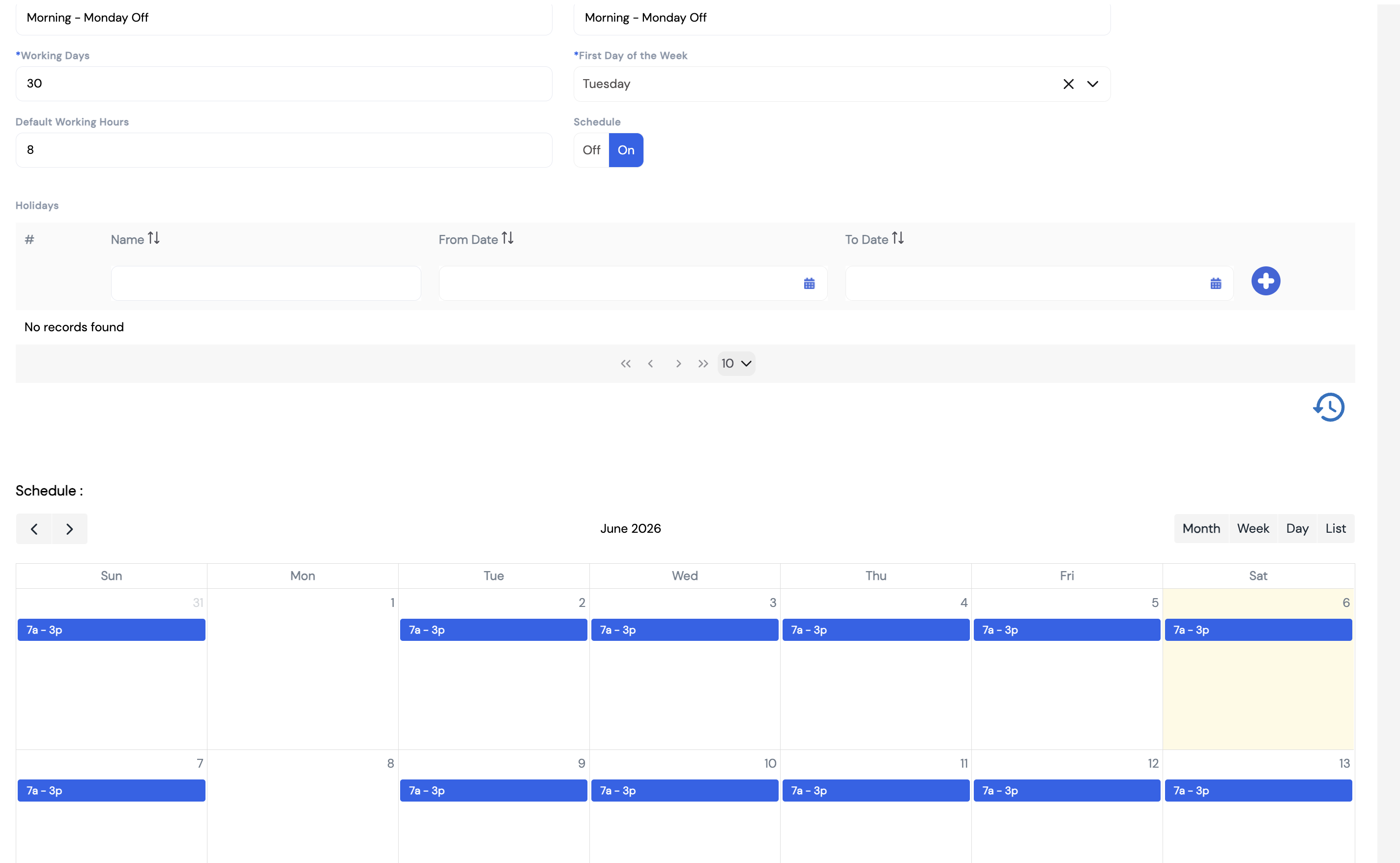Select day number 4 in calendar
1400x863 pixels.
[964, 603]
